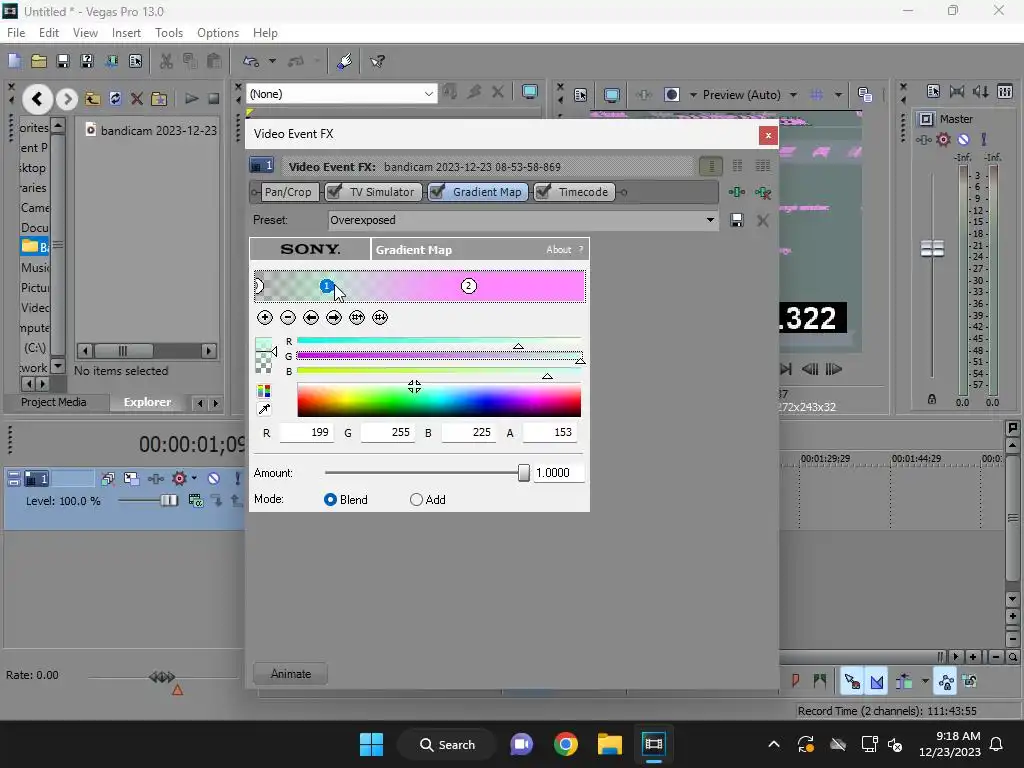
Task: Click the Undo arrow in toolbar
Action: 251,61
